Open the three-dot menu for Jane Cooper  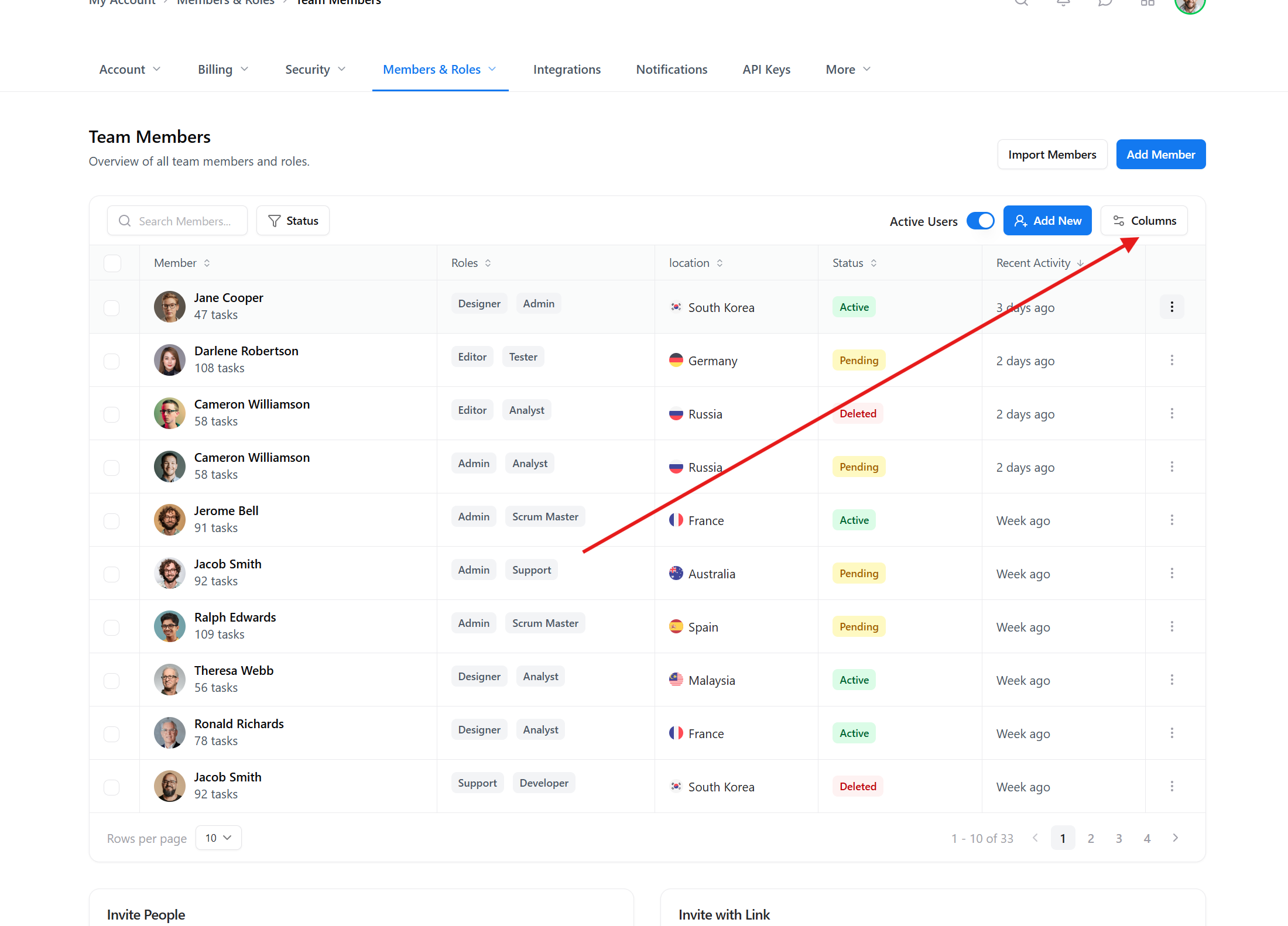click(1171, 307)
